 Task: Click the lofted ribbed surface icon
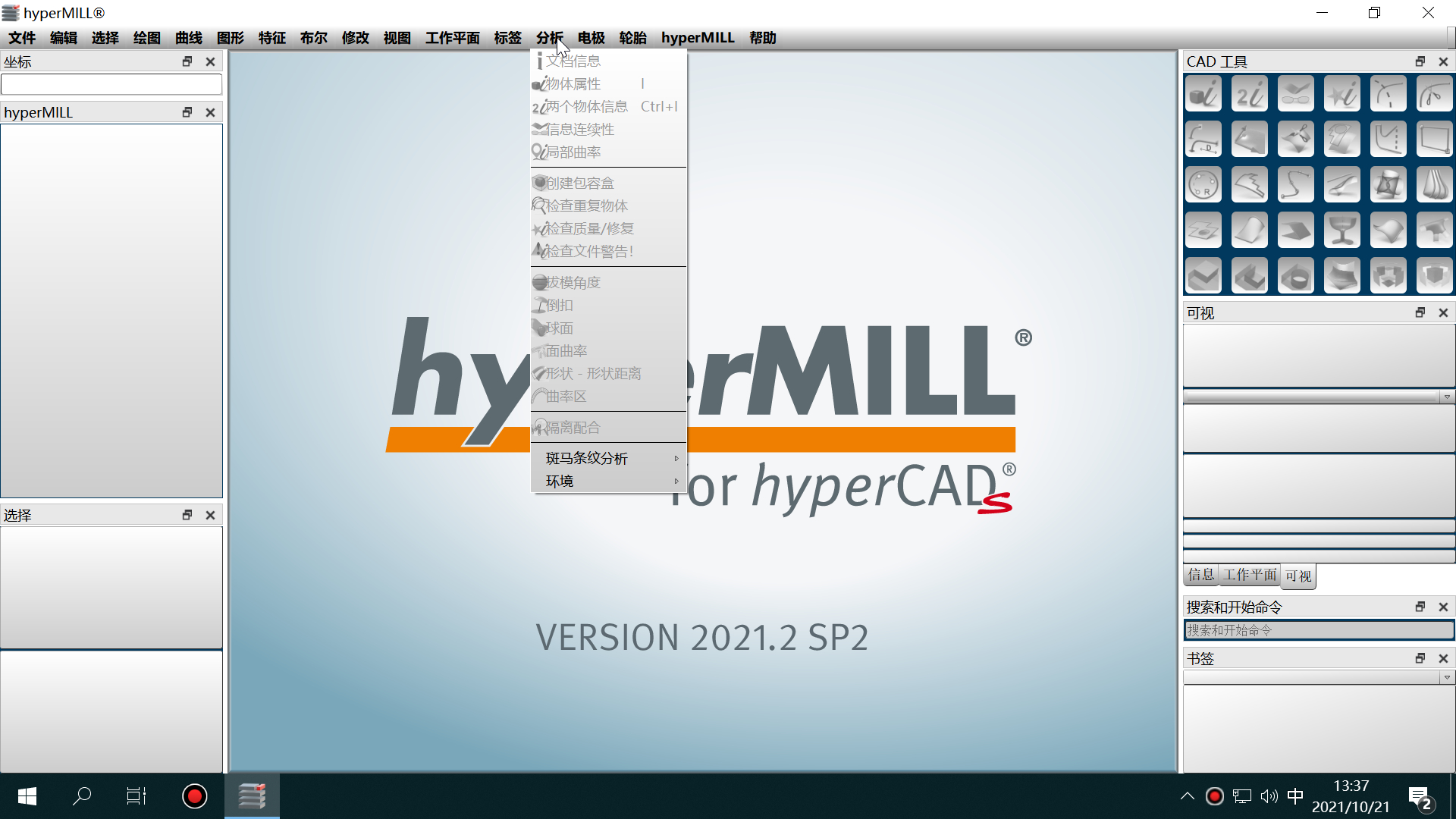point(1435,185)
